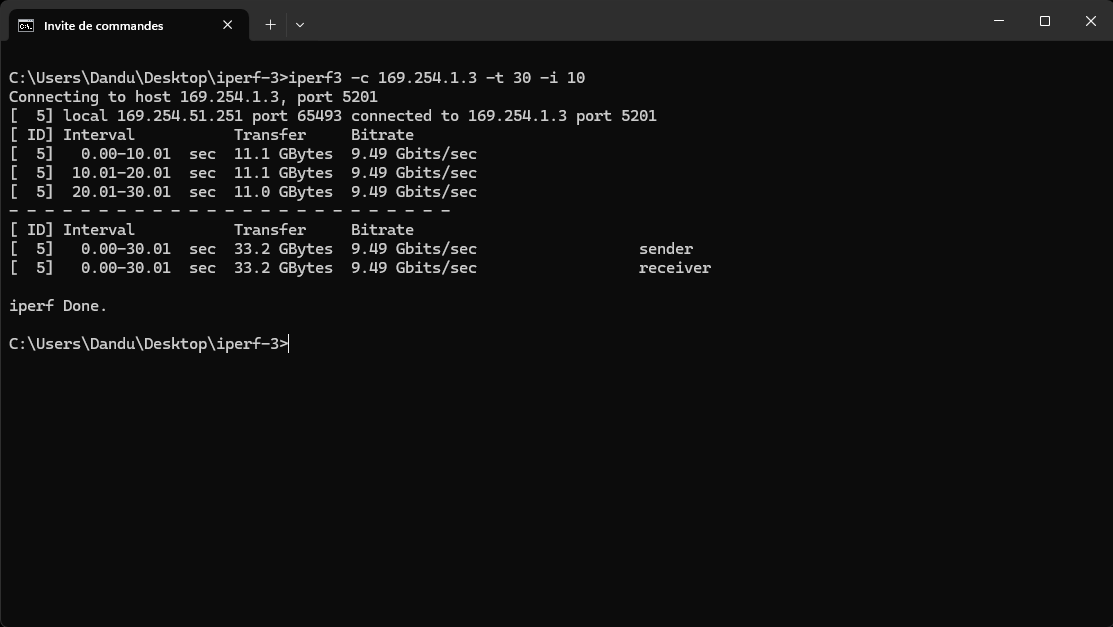
Task: Click the 'sender' label in summary
Action: pos(666,249)
